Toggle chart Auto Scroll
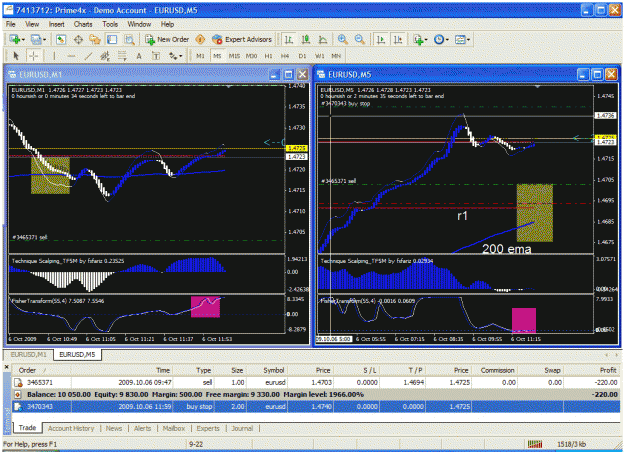The height and width of the screenshot is (452, 625). coord(381,39)
